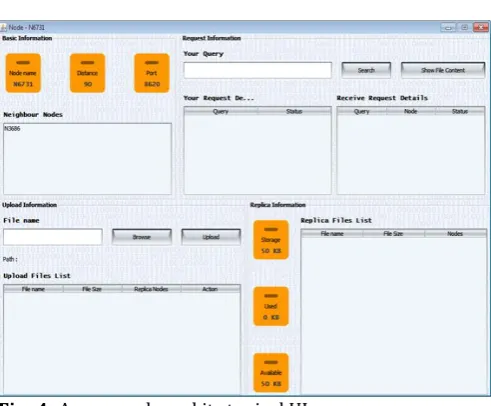Click the Upload button
The height and width of the screenshot is (406, 491).
point(211,237)
